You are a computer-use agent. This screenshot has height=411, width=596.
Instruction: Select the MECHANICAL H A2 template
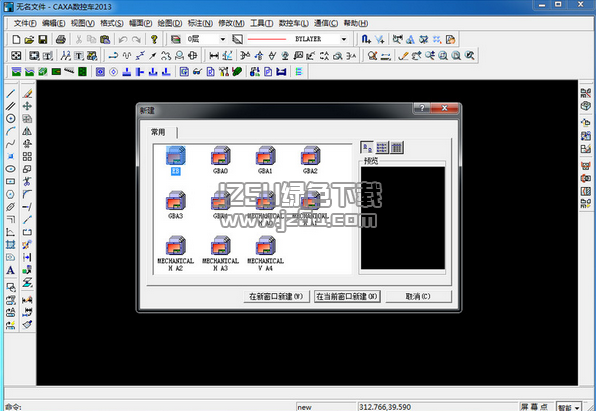click(x=176, y=254)
